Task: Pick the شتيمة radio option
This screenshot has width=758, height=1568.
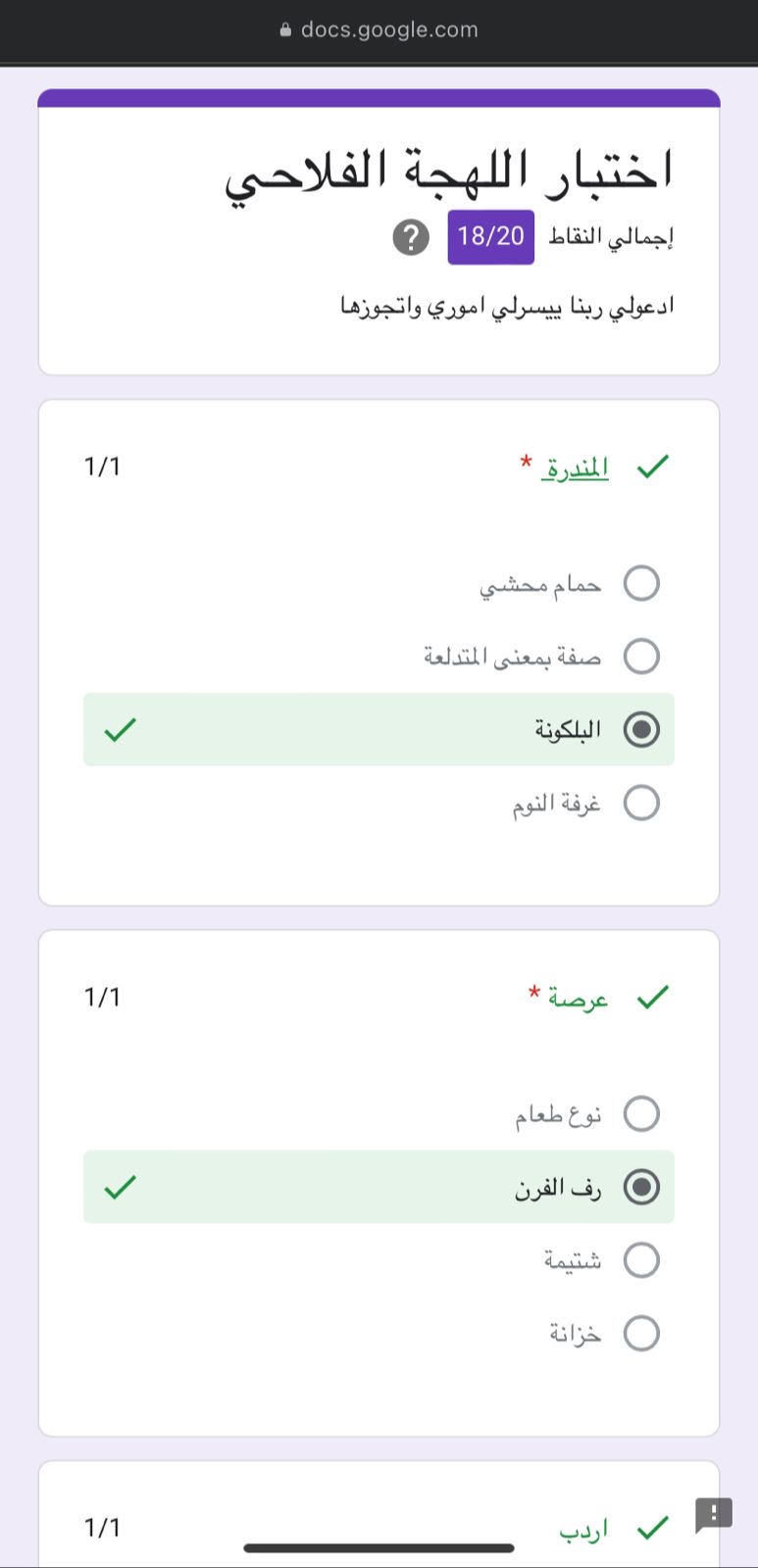Action: pos(641,1259)
